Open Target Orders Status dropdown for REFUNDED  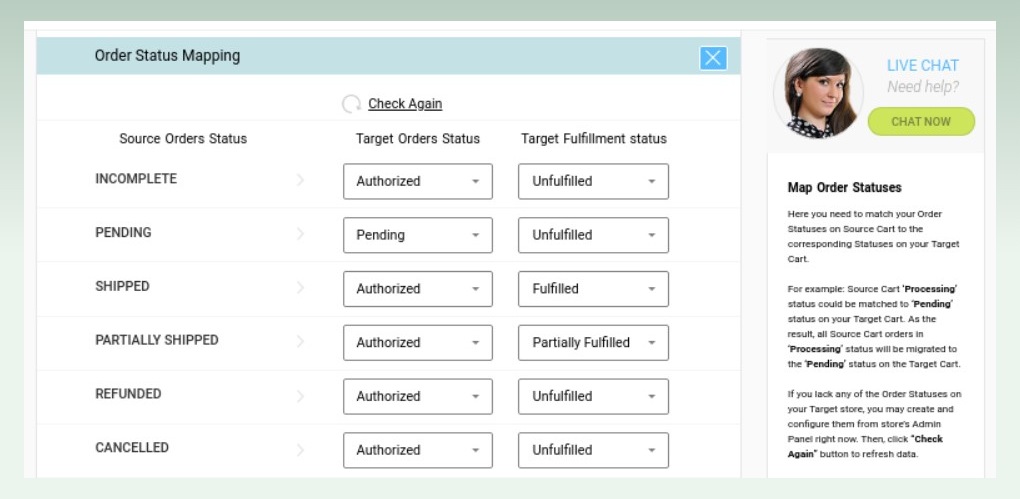(418, 396)
